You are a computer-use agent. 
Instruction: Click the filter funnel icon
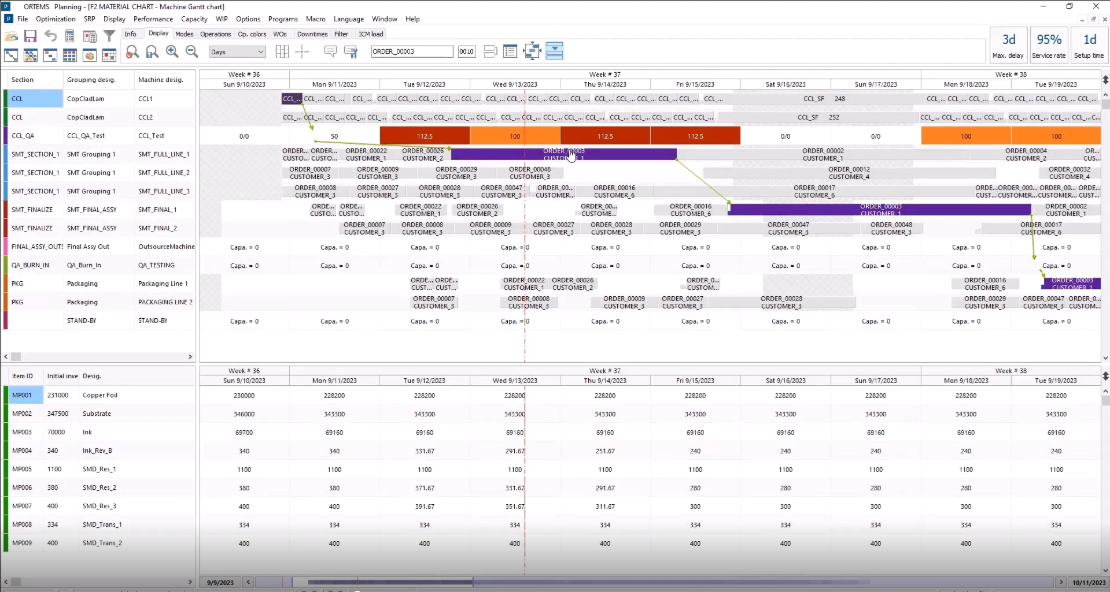click(109, 36)
